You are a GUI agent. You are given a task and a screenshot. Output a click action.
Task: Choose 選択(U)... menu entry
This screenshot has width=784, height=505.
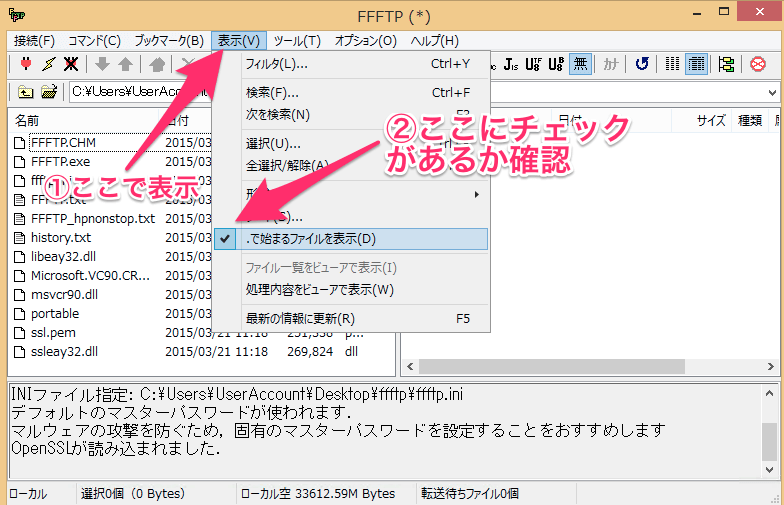tap(350, 144)
